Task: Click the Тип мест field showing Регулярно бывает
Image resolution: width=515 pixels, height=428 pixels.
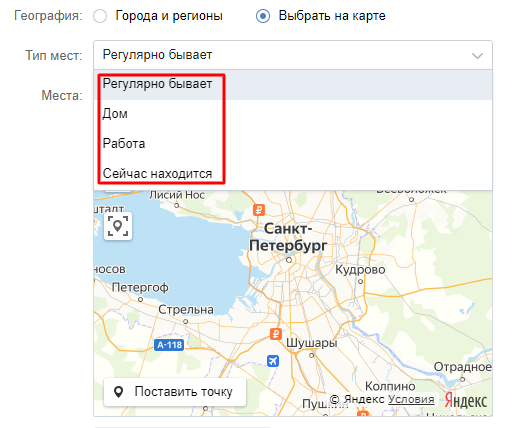Action: point(293,55)
